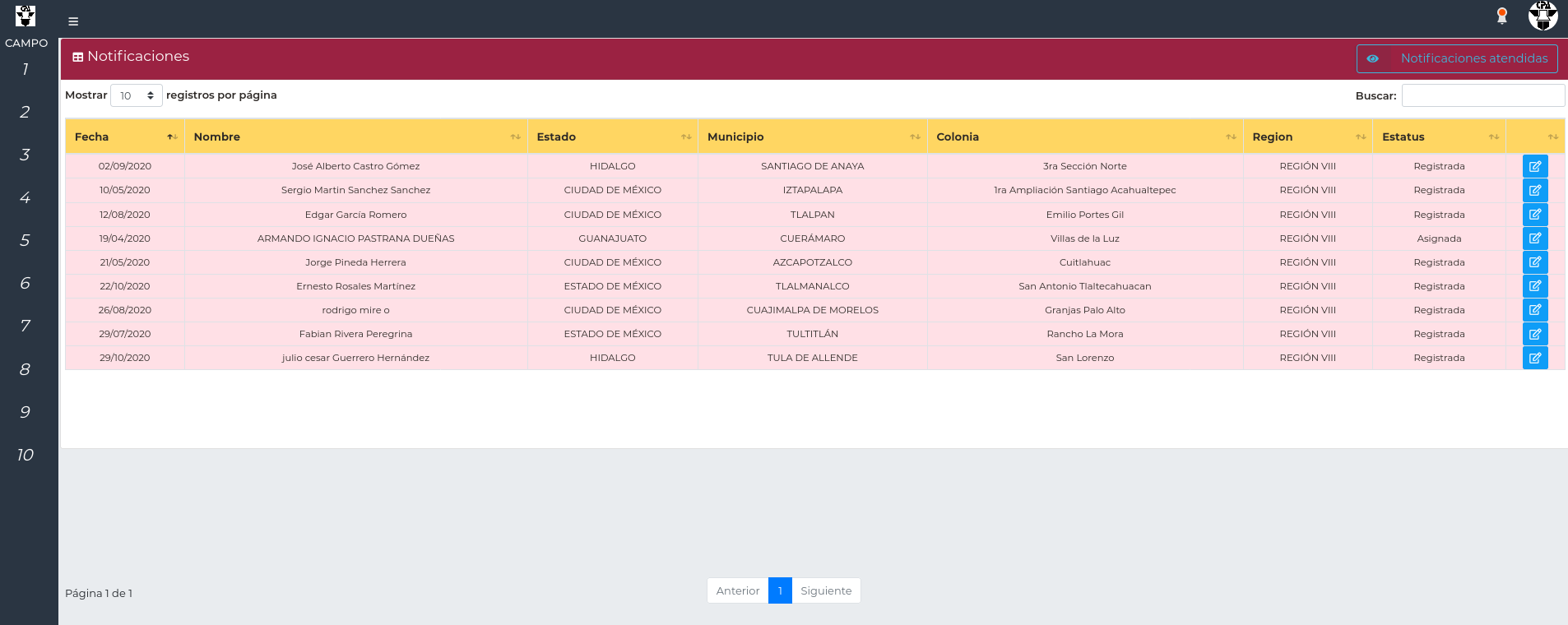Edit notification for Sergio Martin Sanchez Sanchez
This screenshot has width=1568, height=625.
pyautogui.click(x=1535, y=190)
